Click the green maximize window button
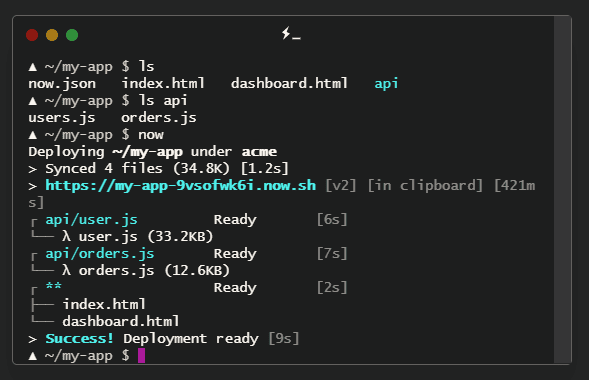This screenshot has height=380, width=589. [x=72, y=35]
